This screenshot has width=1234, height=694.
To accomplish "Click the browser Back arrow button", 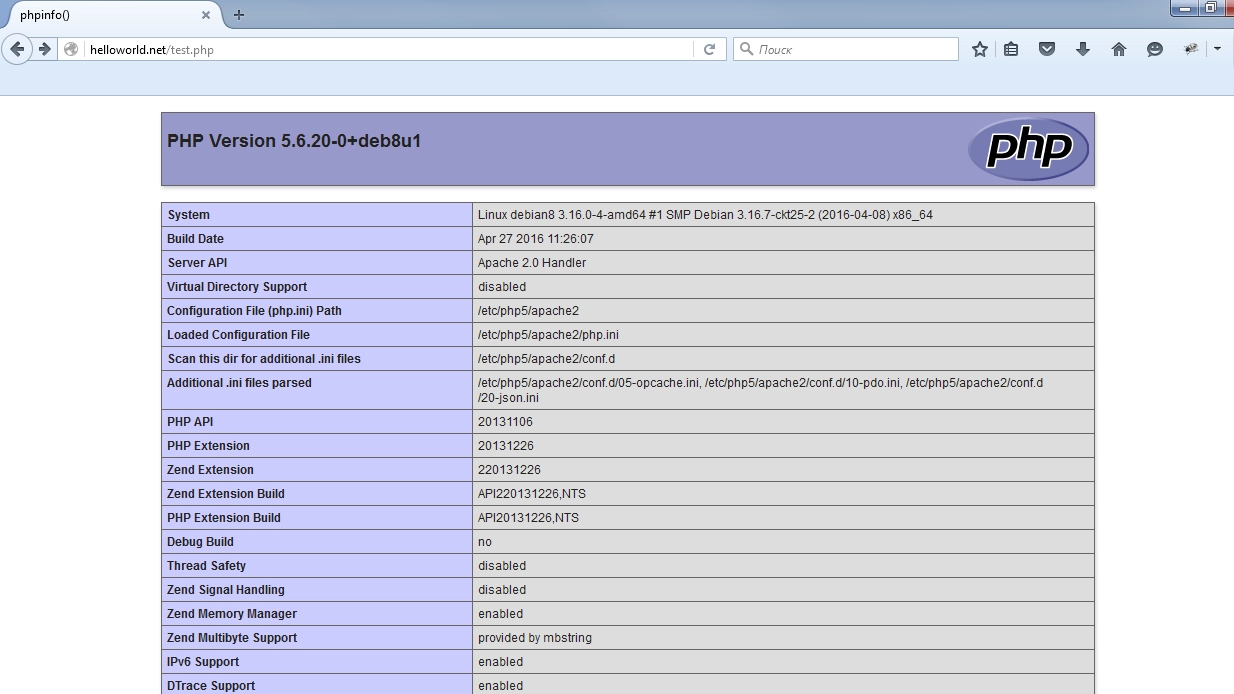I will [17, 49].
